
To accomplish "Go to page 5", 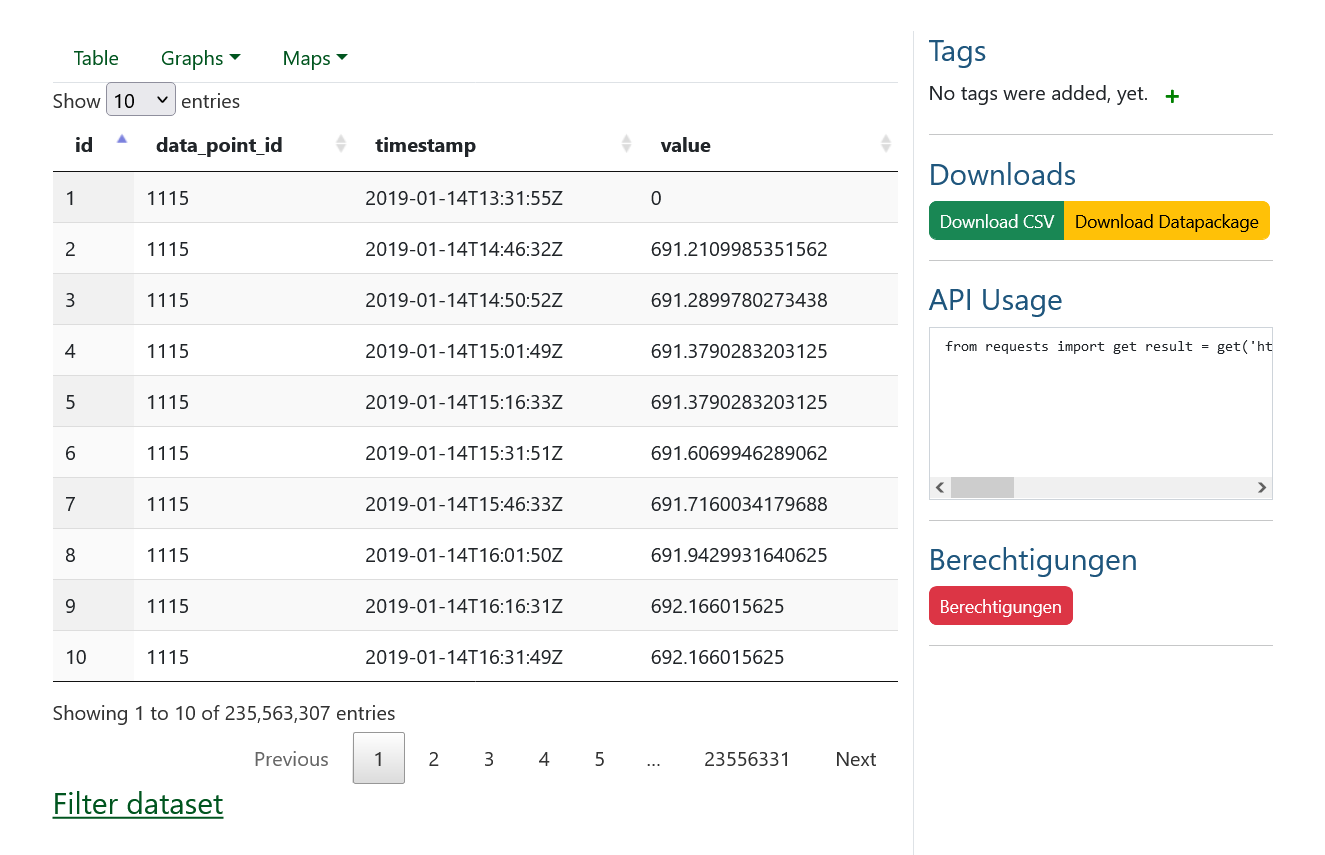I will [599, 759].
